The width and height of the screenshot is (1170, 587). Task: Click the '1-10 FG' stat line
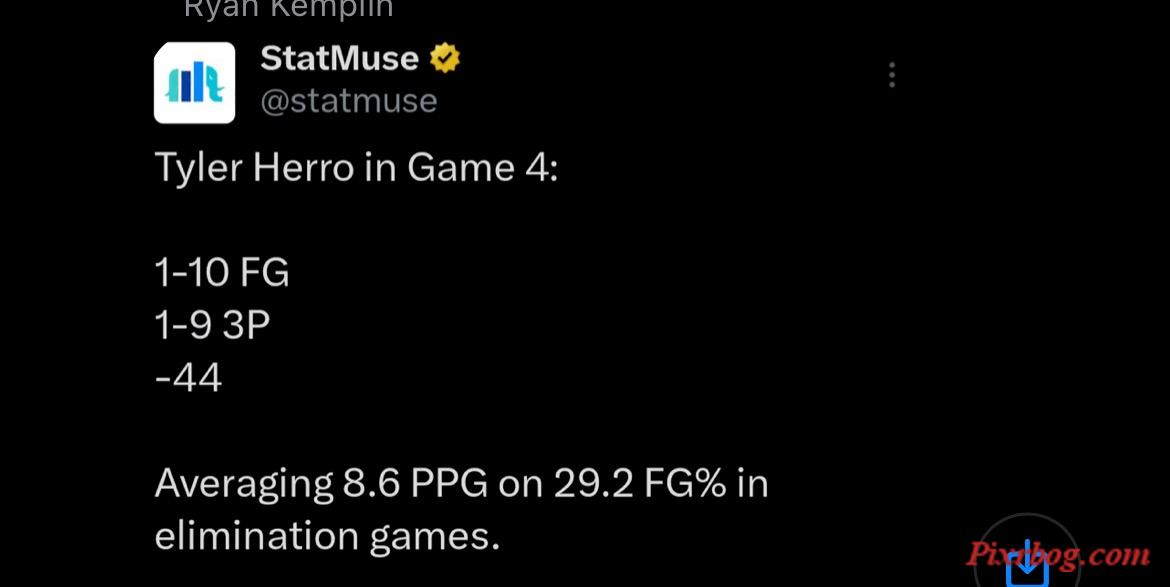tap(222, 272)
